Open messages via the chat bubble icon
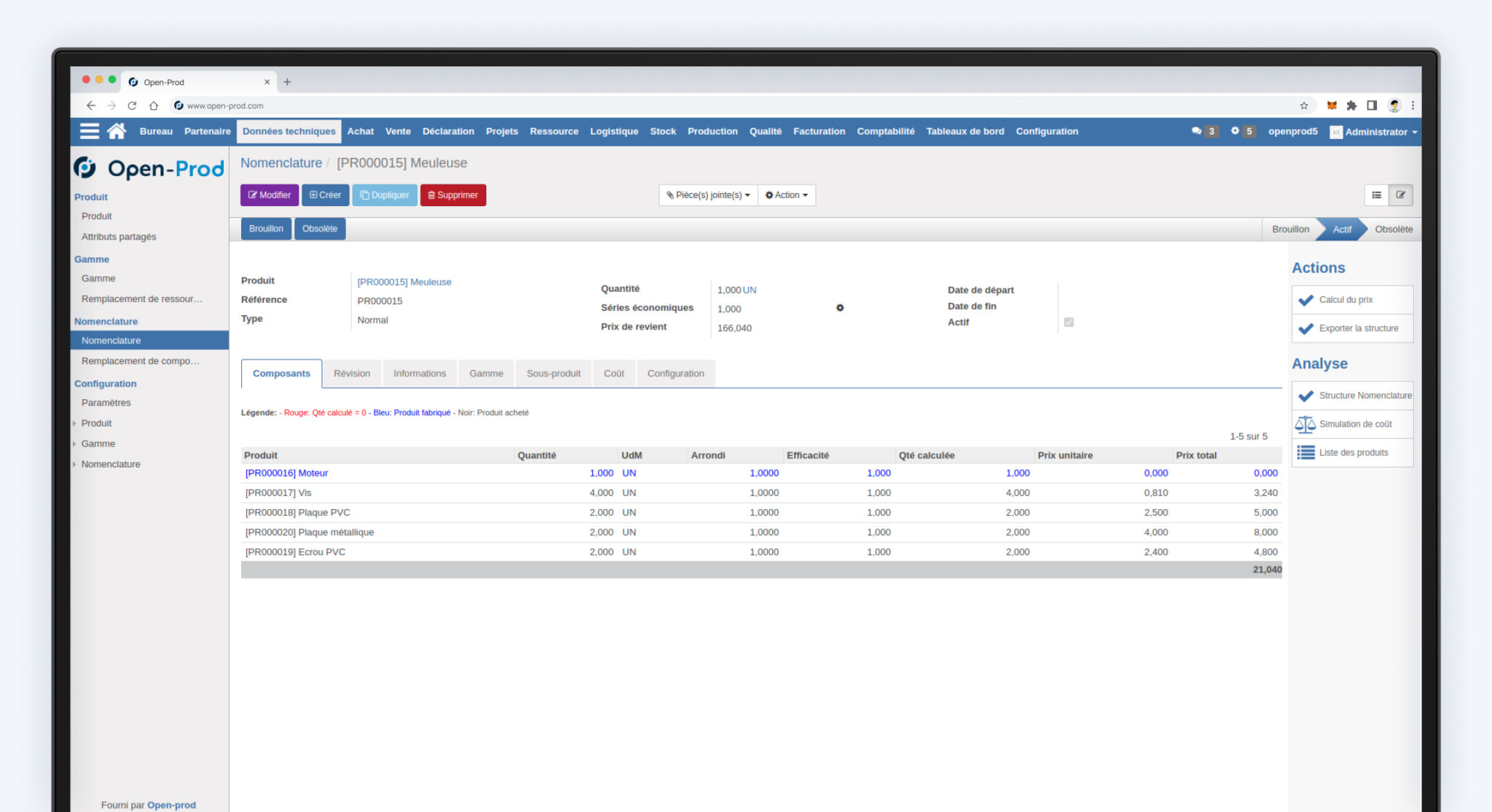Screen dimensions: 1492x812 (x=1197, y=132)
